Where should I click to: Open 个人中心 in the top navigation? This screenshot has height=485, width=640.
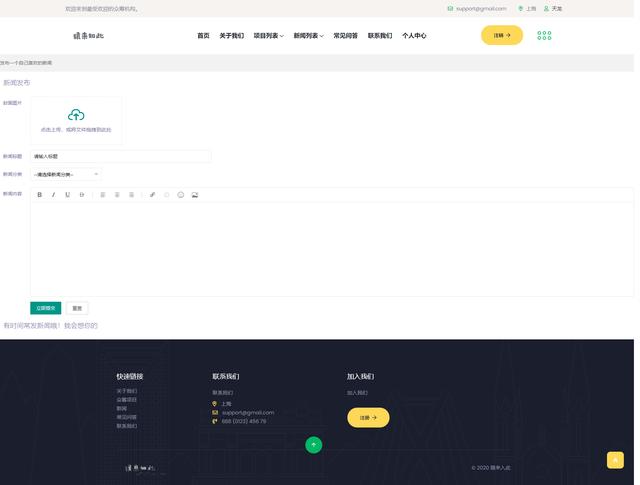point(414,36)
